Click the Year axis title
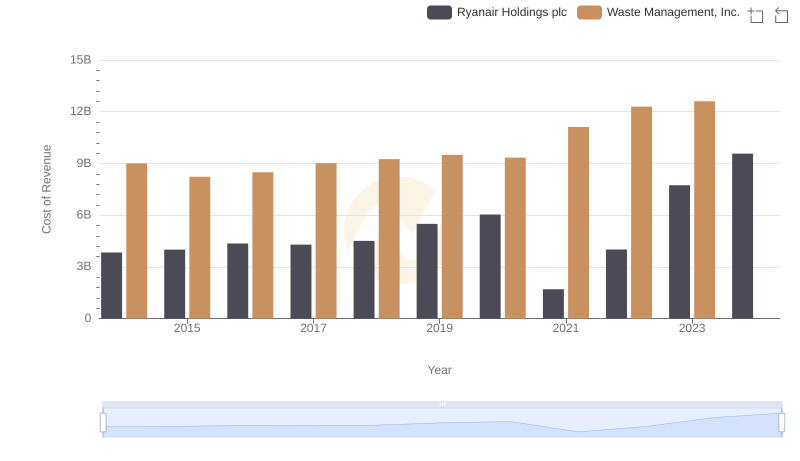 pyautogui.click(x=439, y=370)
